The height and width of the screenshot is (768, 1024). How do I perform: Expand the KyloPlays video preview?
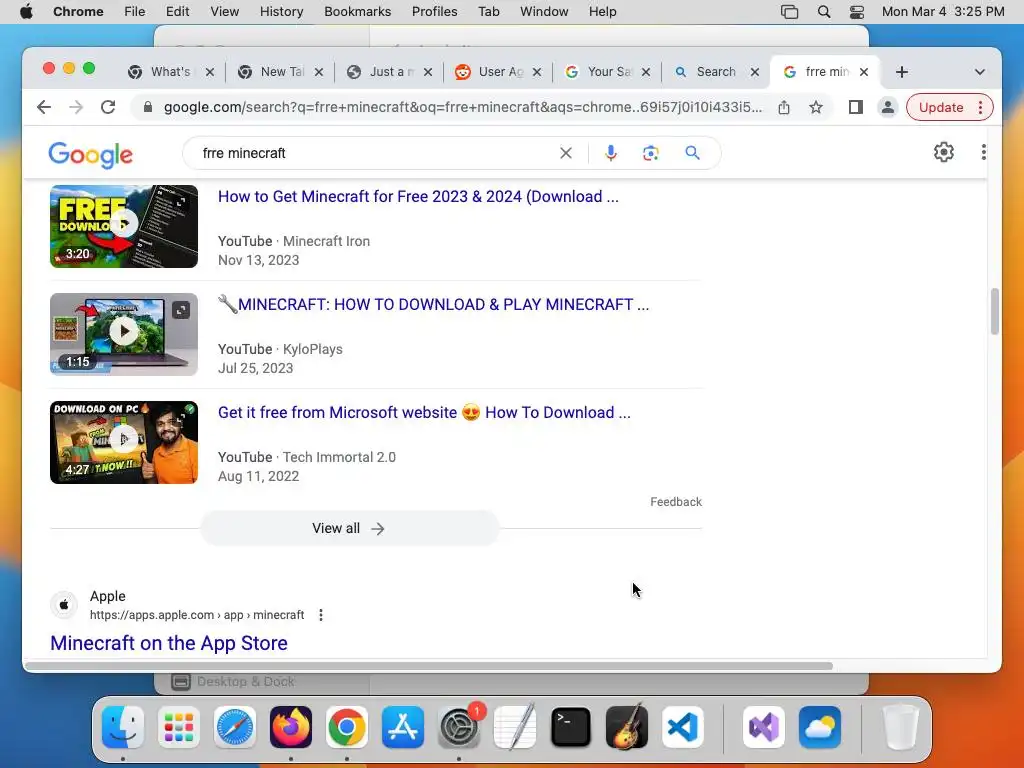point(181,310)
